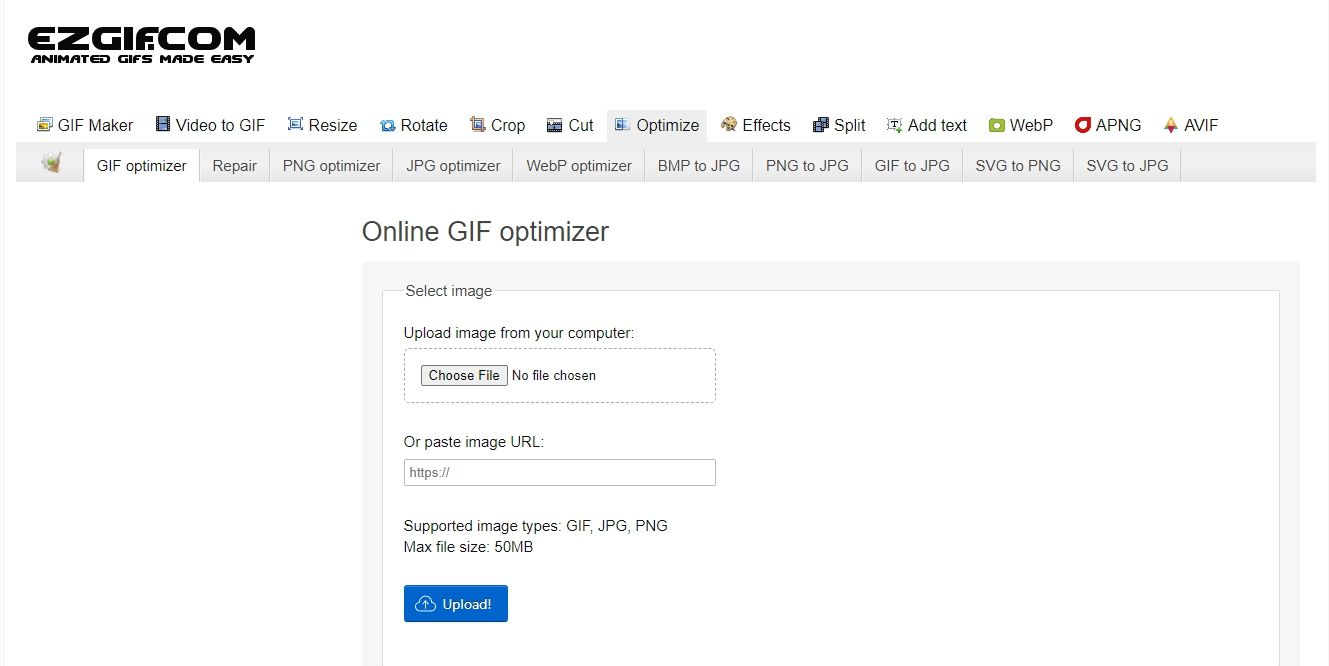Open the Crop tool
Image resolution: width=1329 pixels, height=666 pixels.
coord(497,125)
